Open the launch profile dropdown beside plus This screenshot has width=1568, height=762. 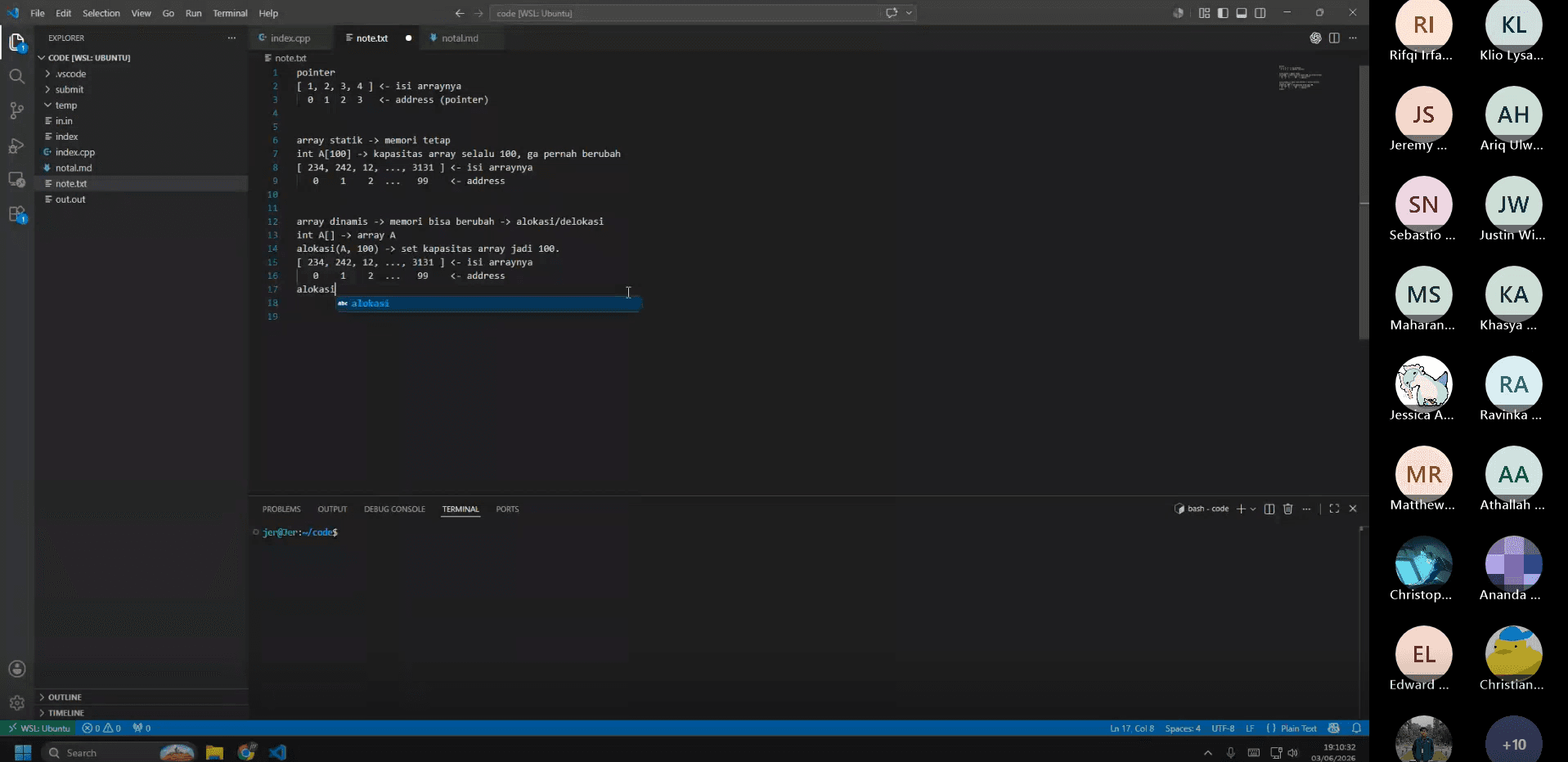(1252, 509)
